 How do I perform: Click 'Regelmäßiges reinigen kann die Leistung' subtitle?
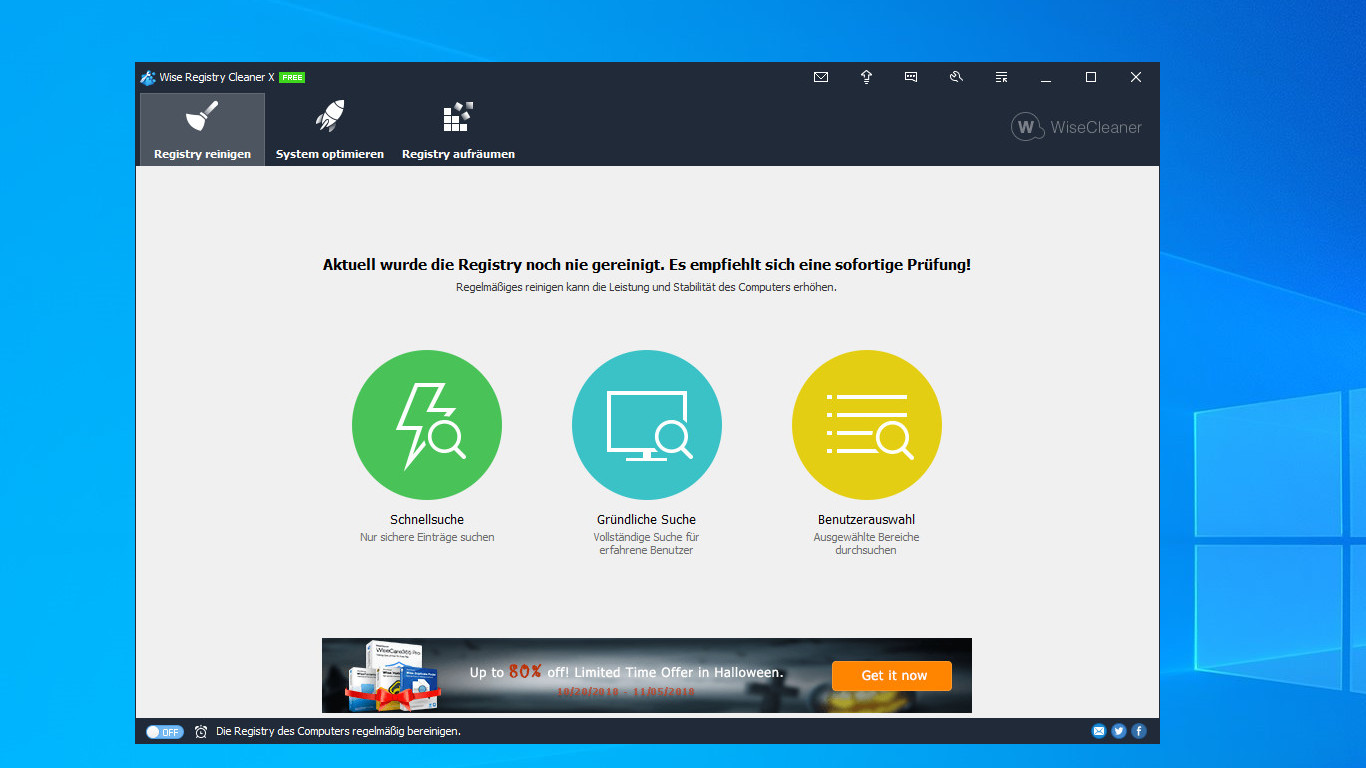pos(647,287)
